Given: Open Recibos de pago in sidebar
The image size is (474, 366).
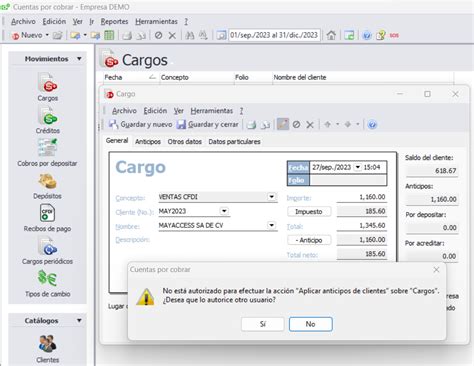Looking at the screenshot, I should pyautogui.click(x=47, y=218).
